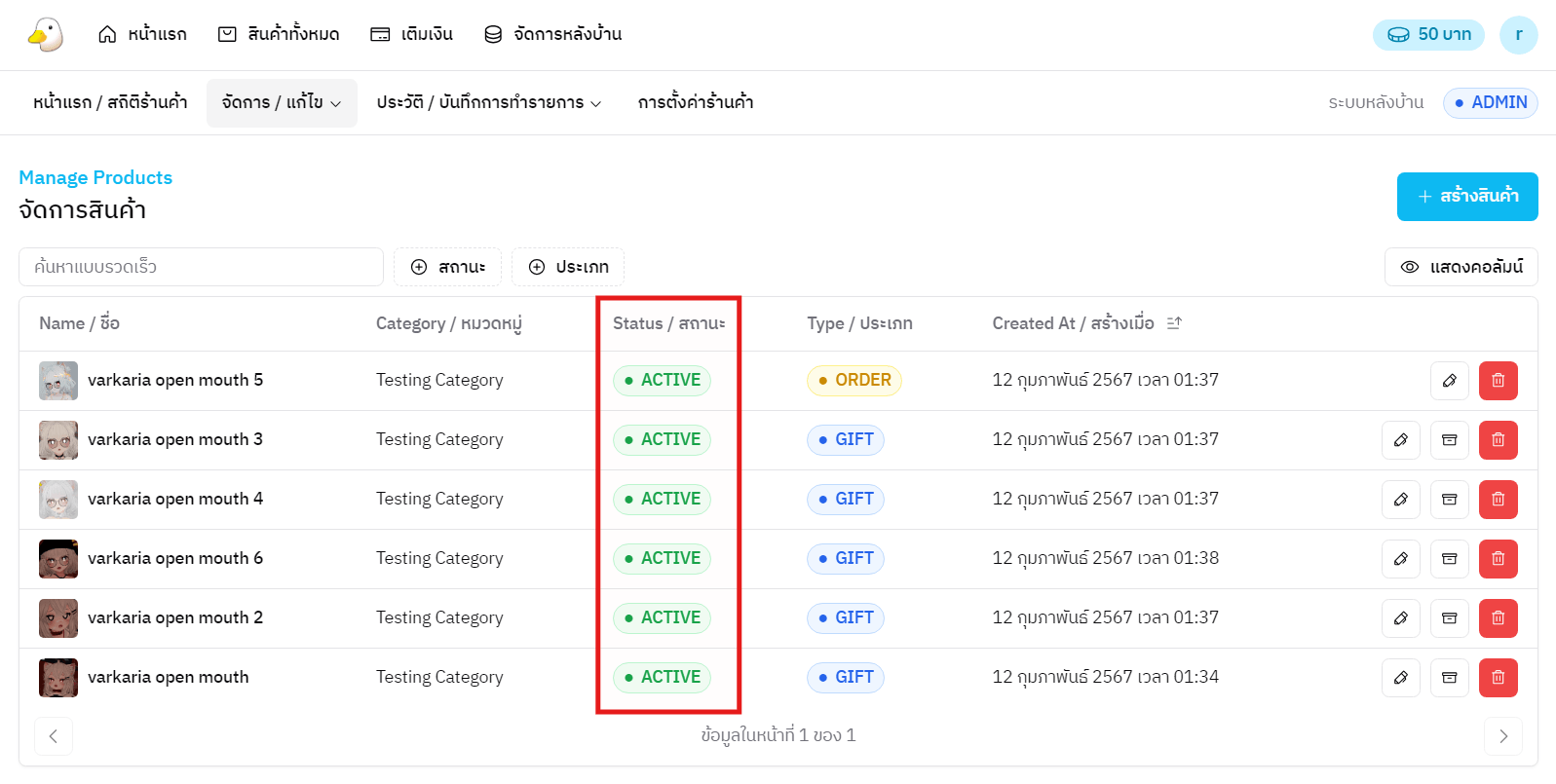Viewport: 1556px width, 784px height.
Task: Click edit pencil for varkaria open mouth 6
Action: coord(1400,559)
